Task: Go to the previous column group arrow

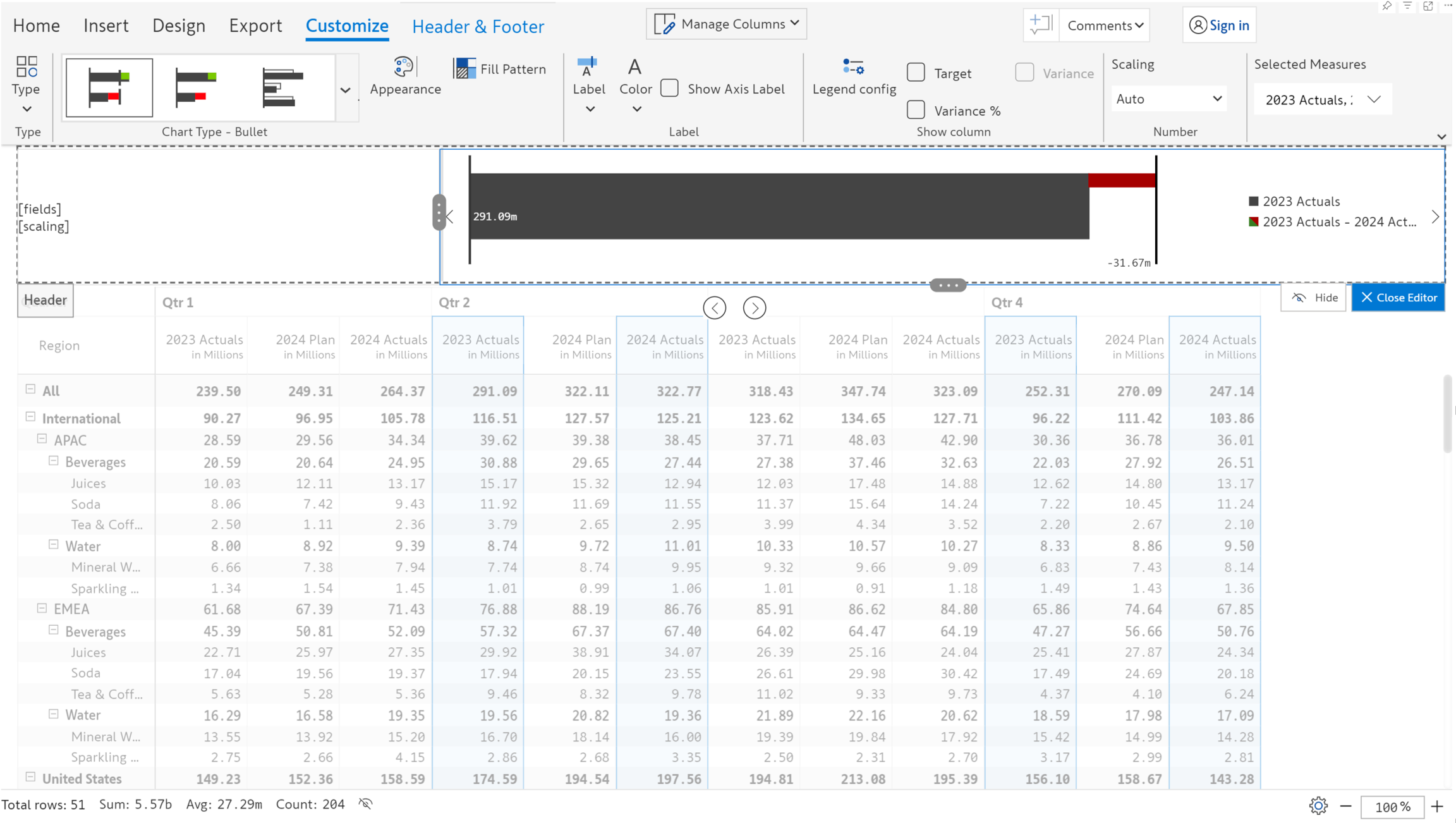Action: click(715, 308)
